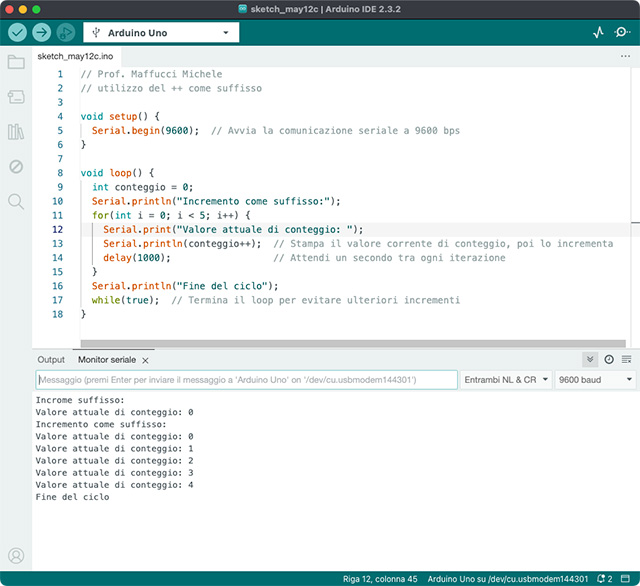
Task: Open the Sketchbook folder panel
Action: pos(16,63)
